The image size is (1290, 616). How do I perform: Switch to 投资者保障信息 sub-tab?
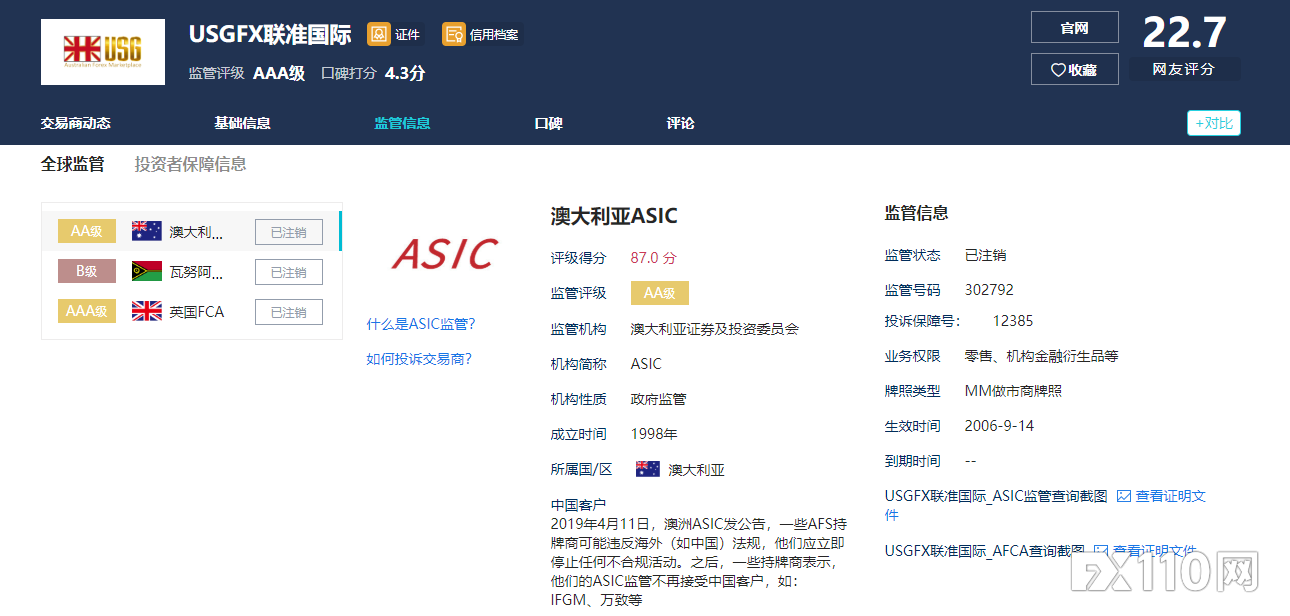(x=190, y=164)
